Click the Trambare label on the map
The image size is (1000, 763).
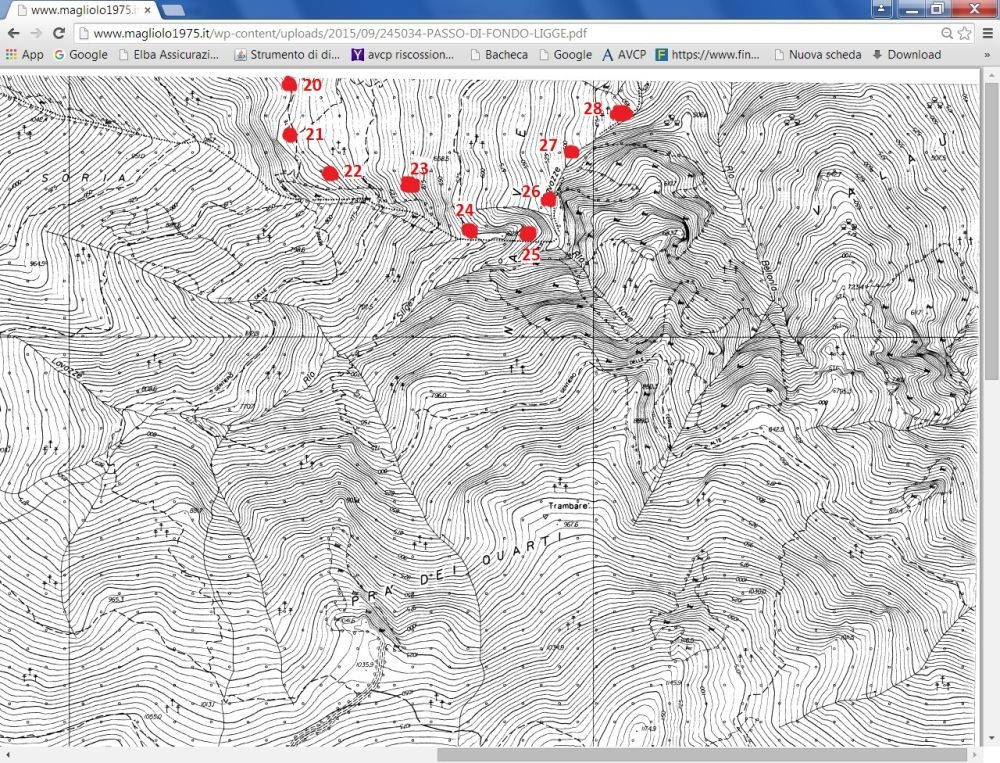click(568, 505)
